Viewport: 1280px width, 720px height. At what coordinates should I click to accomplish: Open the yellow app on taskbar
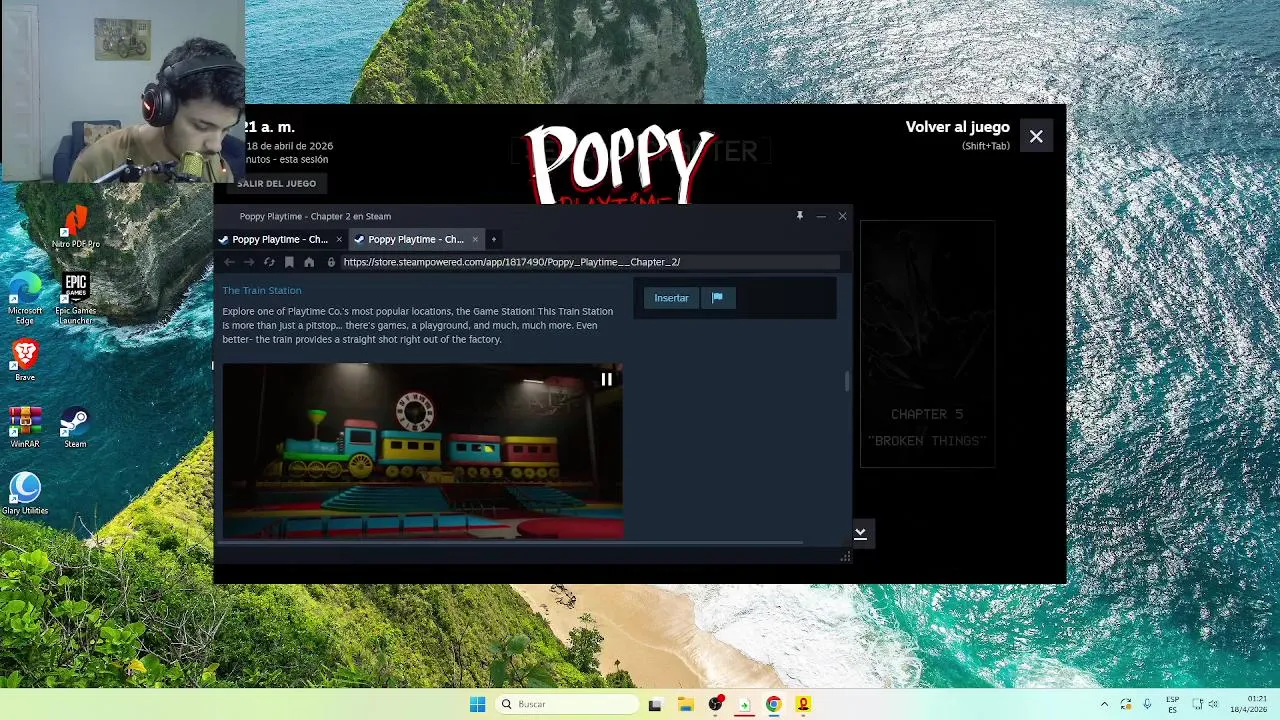(803, 704)
